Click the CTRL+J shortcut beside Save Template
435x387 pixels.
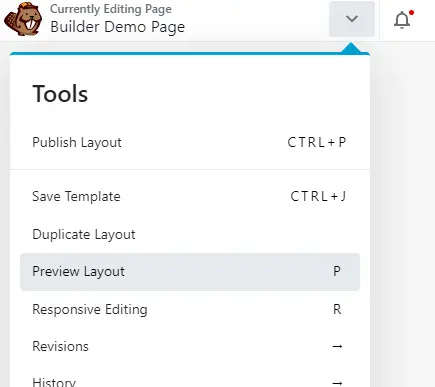(318, 196)
